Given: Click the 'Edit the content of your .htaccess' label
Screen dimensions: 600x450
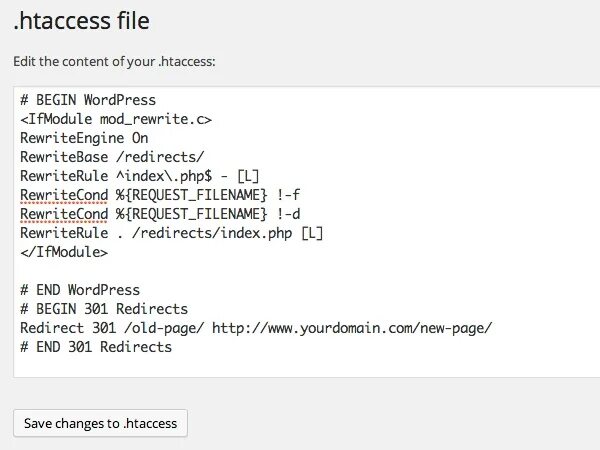Looking at the screenshot, I should (x=114, y=61).
